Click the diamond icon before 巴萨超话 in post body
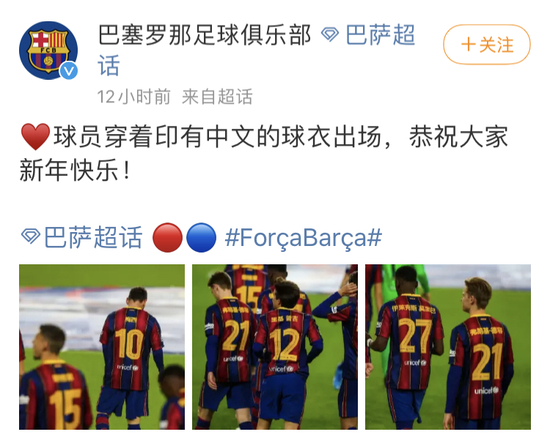The height and width of the screenshot is (440, 550). (31, 237)
